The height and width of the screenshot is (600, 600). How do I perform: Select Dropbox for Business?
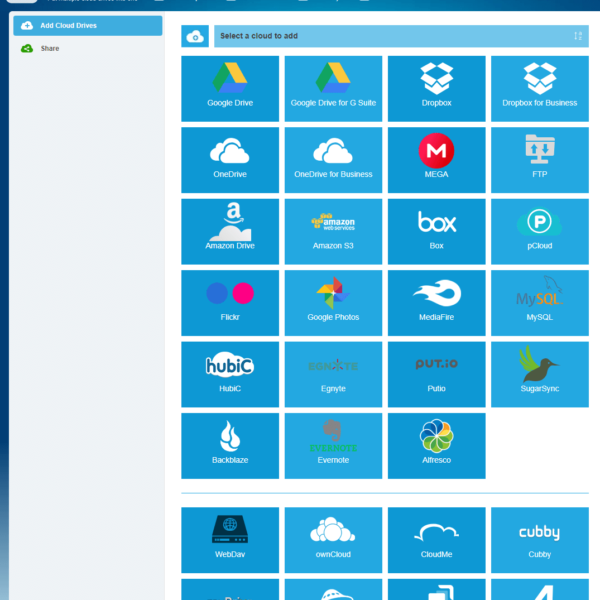[540, 89]
